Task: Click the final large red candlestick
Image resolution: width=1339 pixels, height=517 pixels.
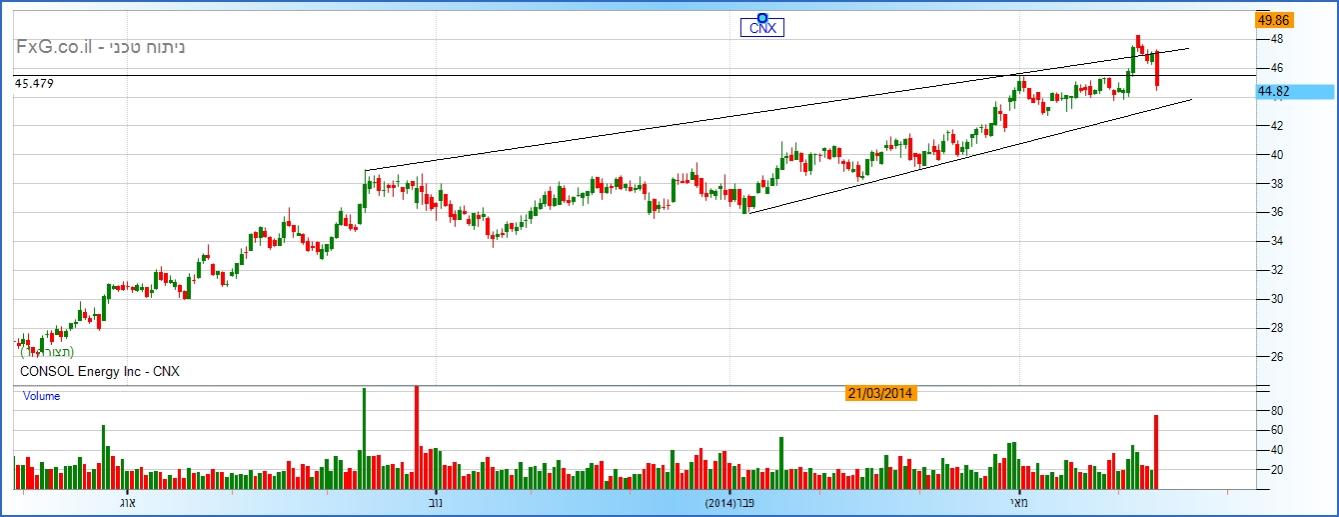Action: pyautogui.click(x=1157, y=70)
